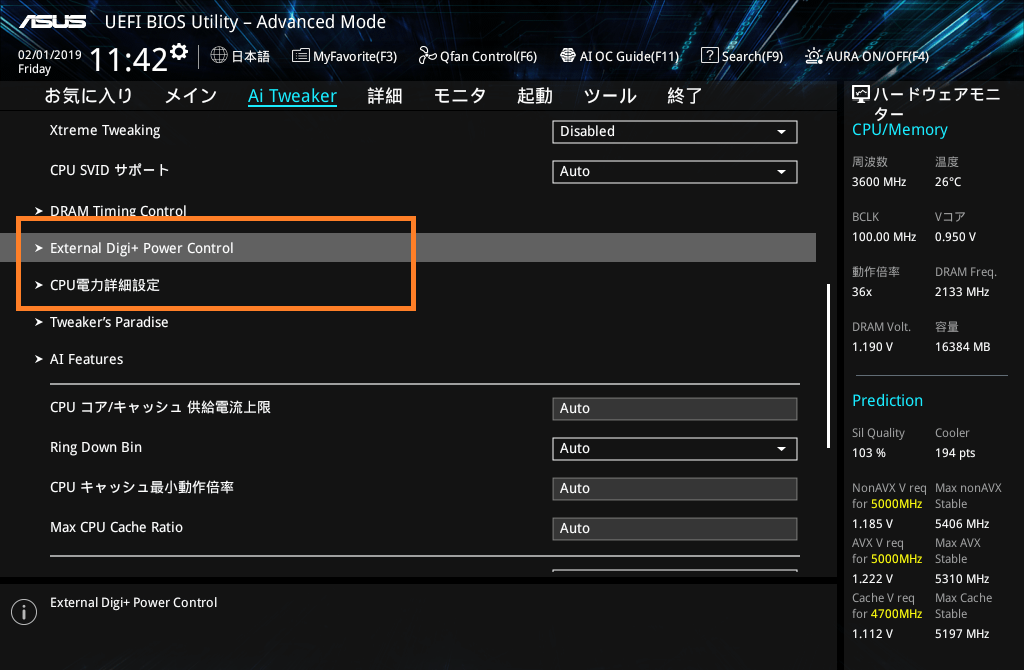
Task: Click the 26°C temperature value
Action: (x=948, y=182)
